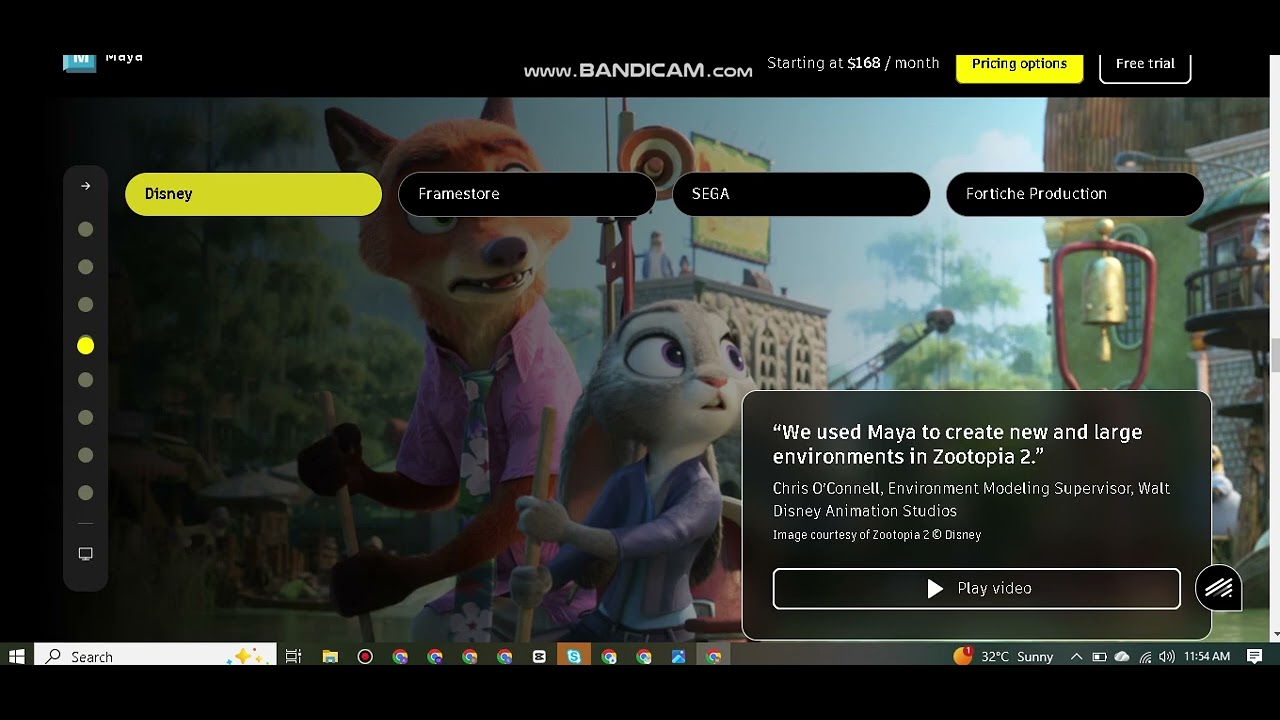Switch to the SEGA tab
This screenshot has height=720, width=1280.
[x=801, y=194]
